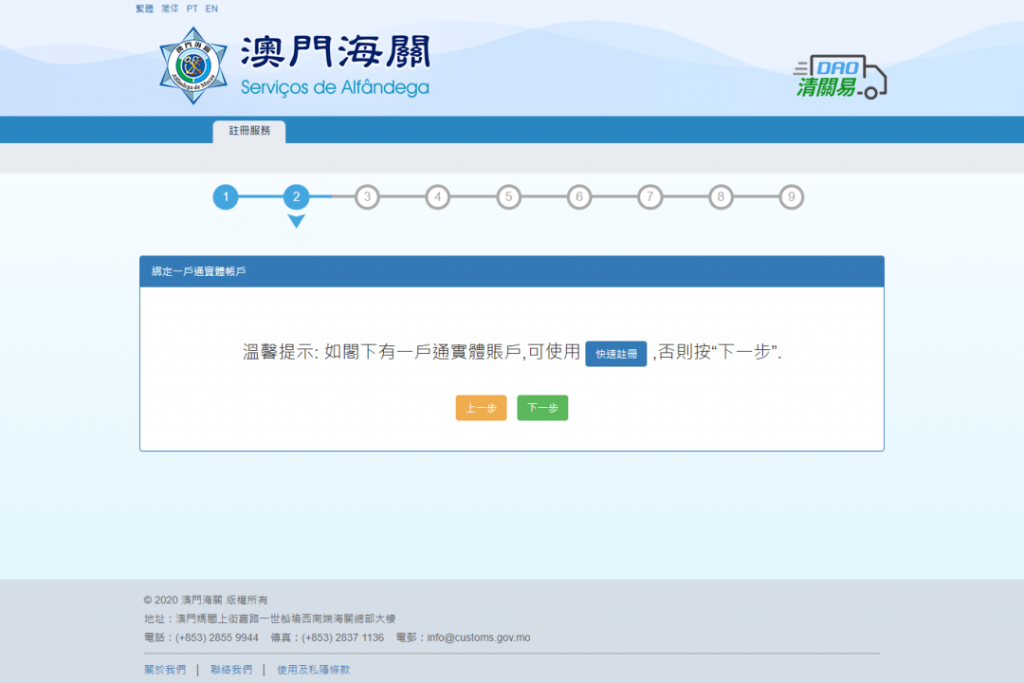
Task: Click step 7 circle in progress indicator
Action: point(650,197)
